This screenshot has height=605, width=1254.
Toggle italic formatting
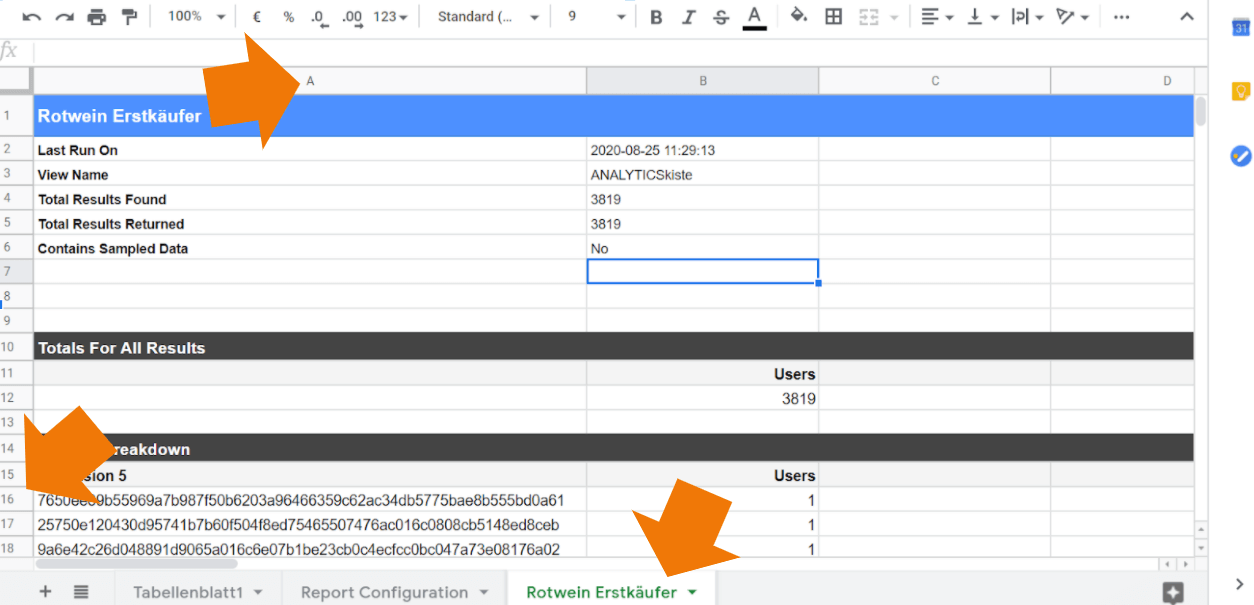point(688,17)
